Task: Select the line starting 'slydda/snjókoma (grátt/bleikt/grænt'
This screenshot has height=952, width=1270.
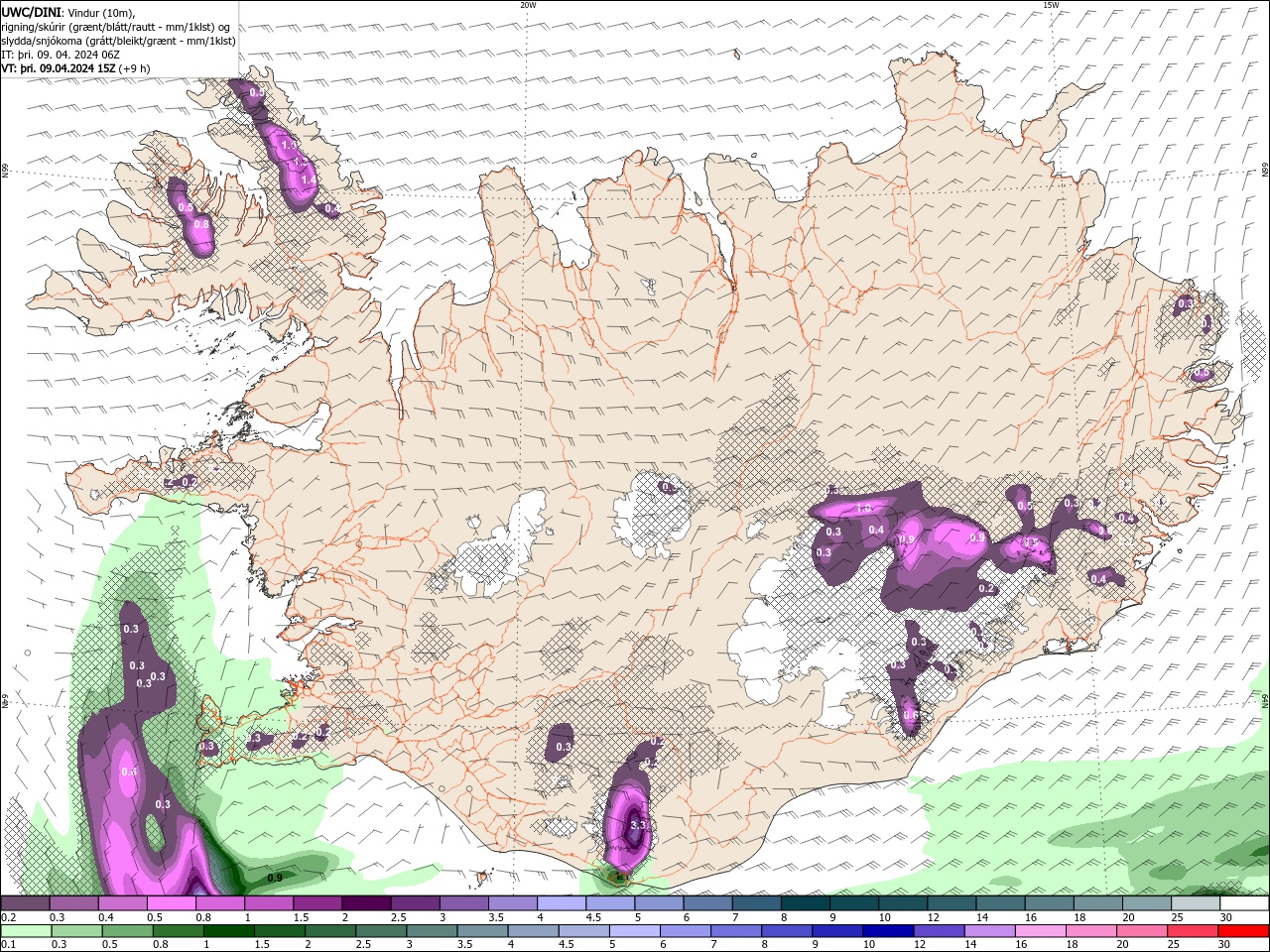Action: pos(119,41)
